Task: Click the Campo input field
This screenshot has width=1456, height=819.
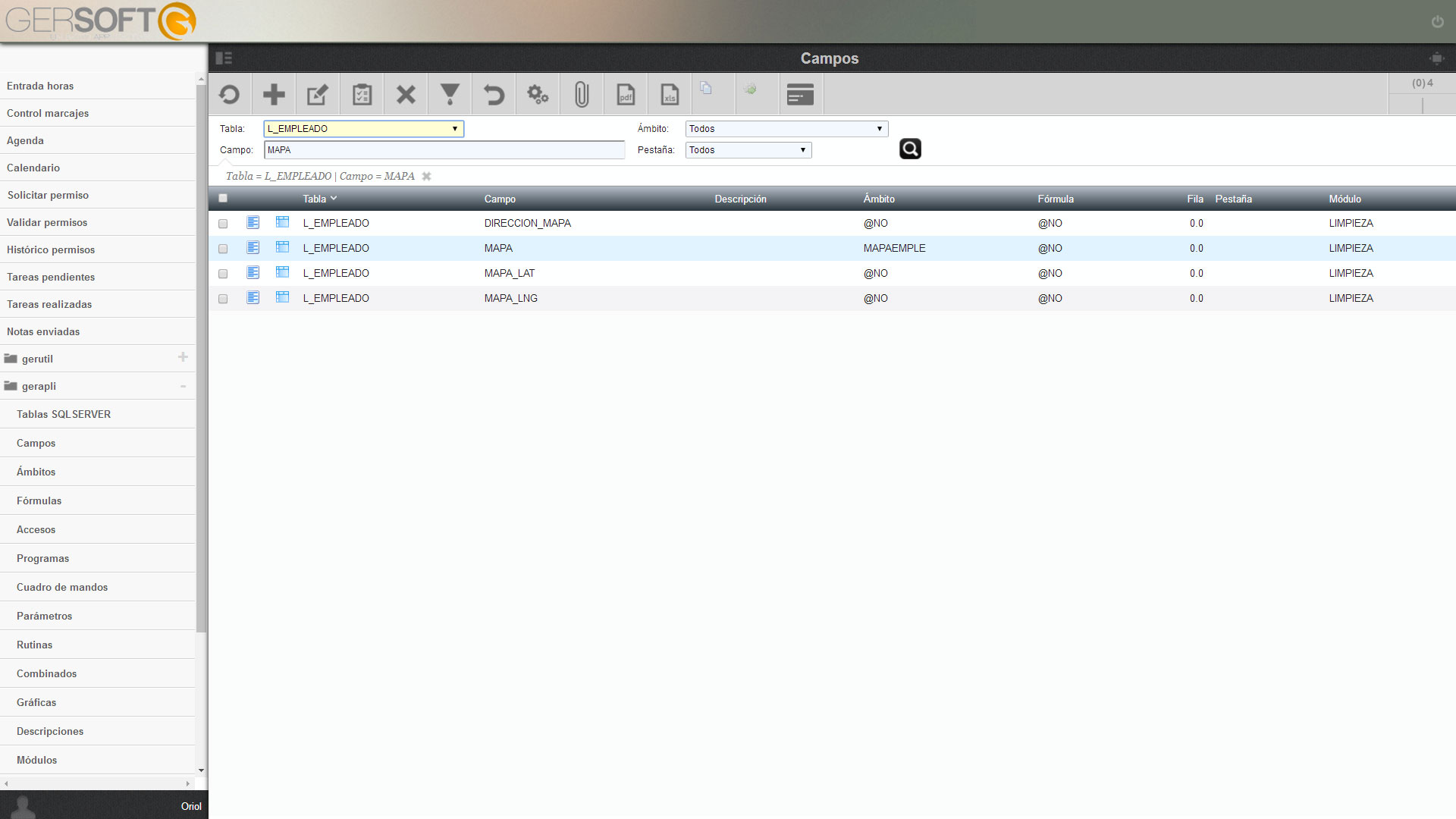Action: point(444,150)
